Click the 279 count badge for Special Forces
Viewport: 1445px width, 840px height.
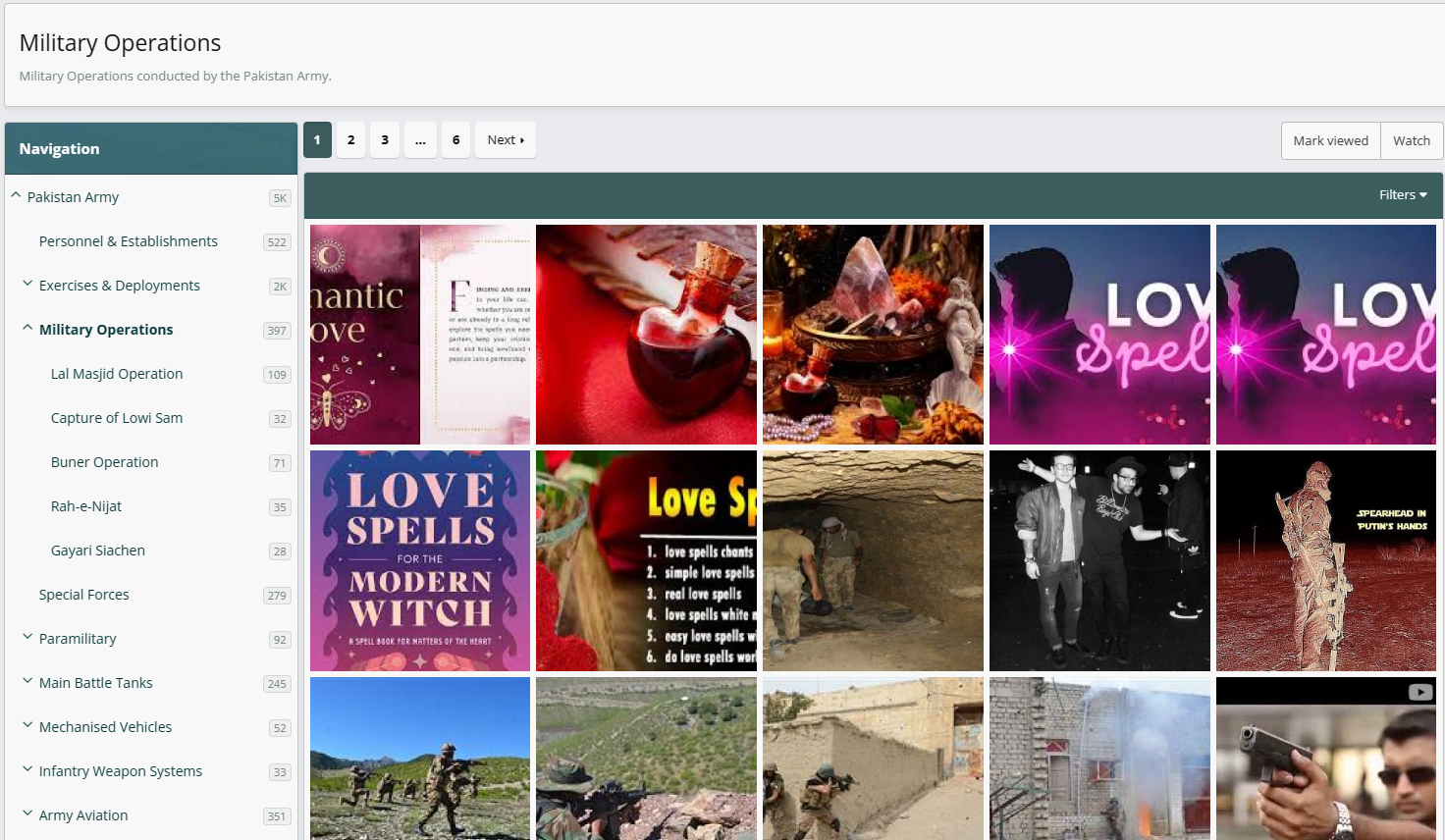coord(277,596)
